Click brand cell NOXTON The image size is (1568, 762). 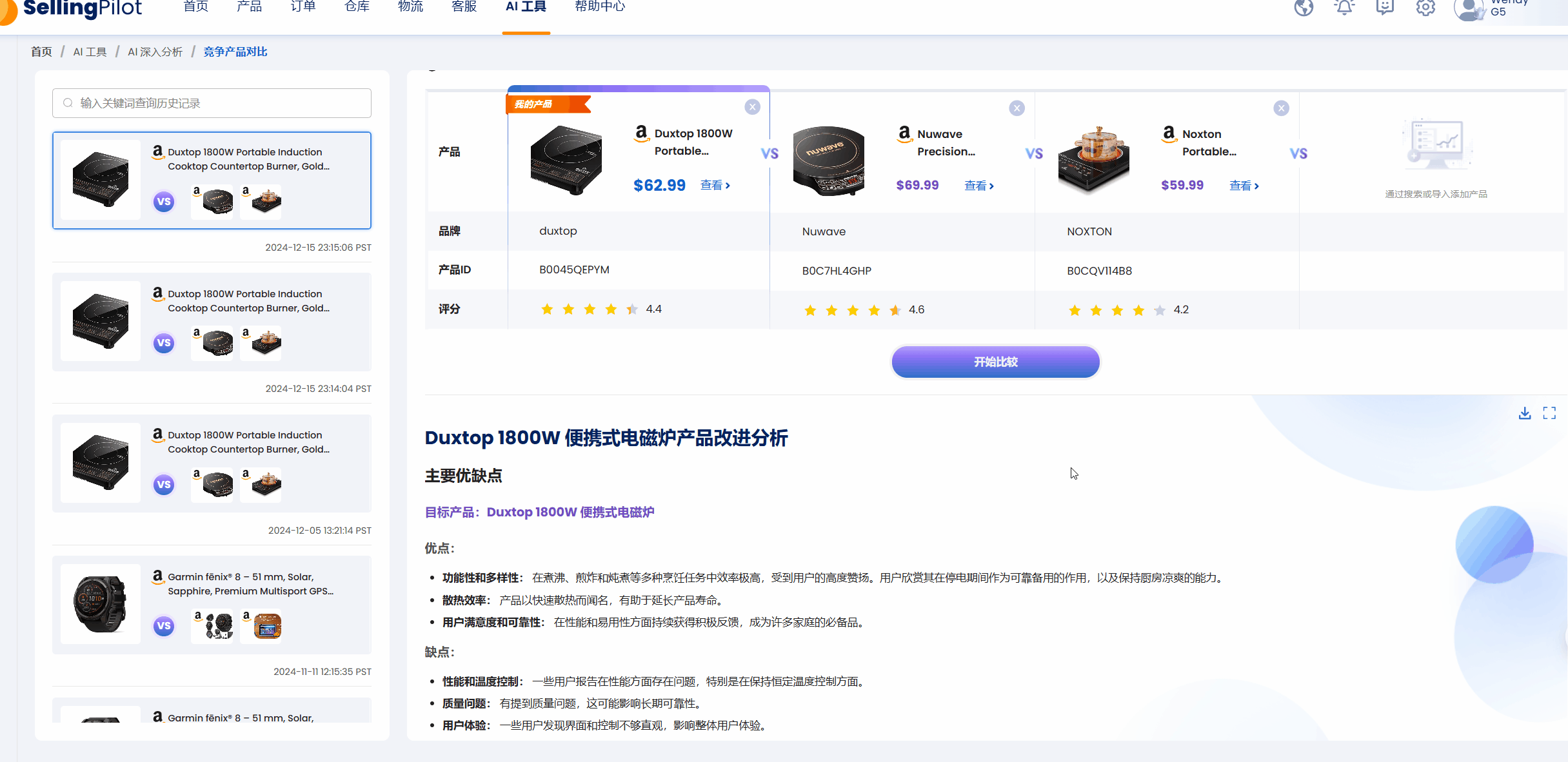1089,231
